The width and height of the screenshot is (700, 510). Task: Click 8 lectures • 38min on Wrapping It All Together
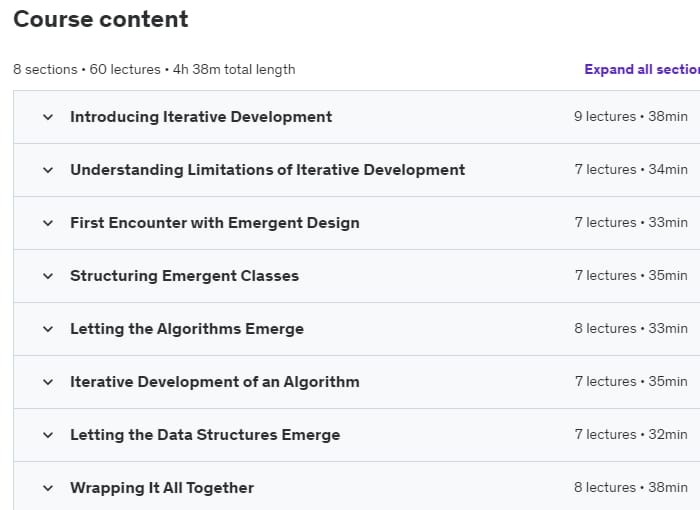click(630, 488)
